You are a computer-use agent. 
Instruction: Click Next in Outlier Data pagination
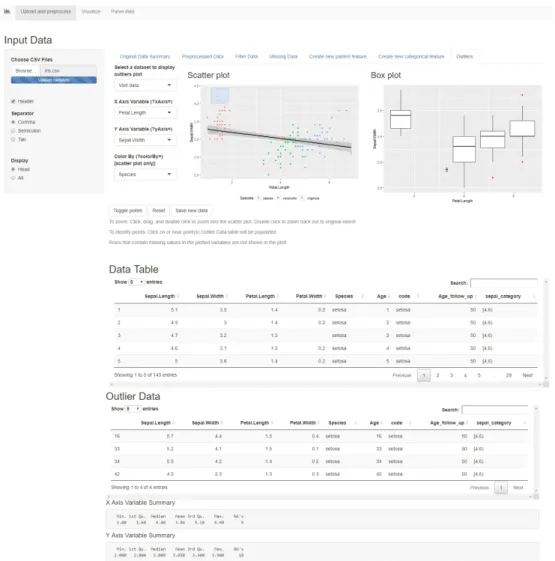[518, 488]
